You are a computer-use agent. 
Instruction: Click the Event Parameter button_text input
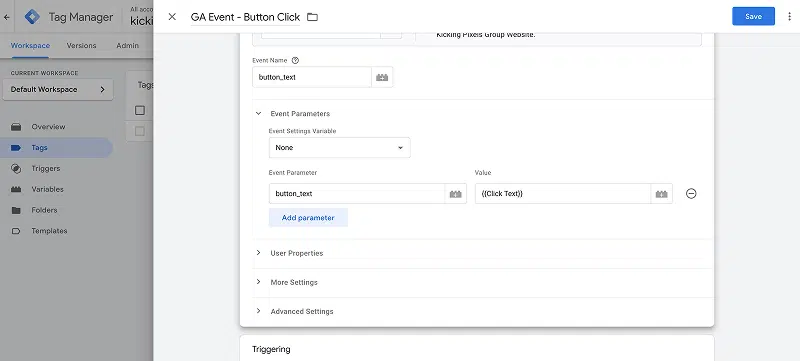coord(357,194)
